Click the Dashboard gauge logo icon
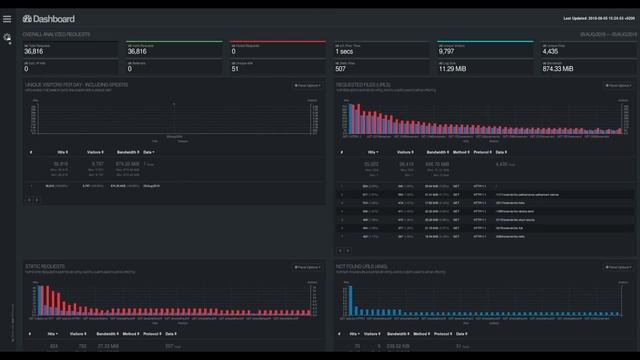The height and width of the screenshot is (360, 640). click(27, 19)
